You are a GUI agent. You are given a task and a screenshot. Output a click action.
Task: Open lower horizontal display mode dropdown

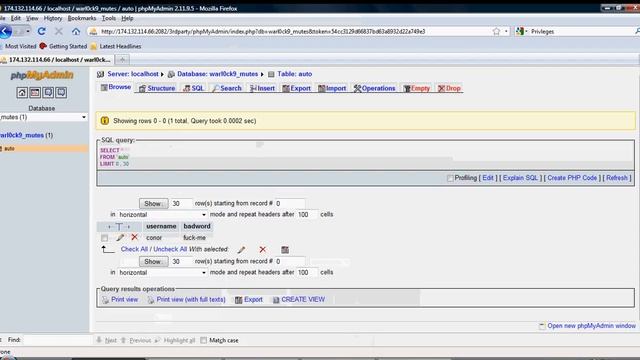click(162, 272)
